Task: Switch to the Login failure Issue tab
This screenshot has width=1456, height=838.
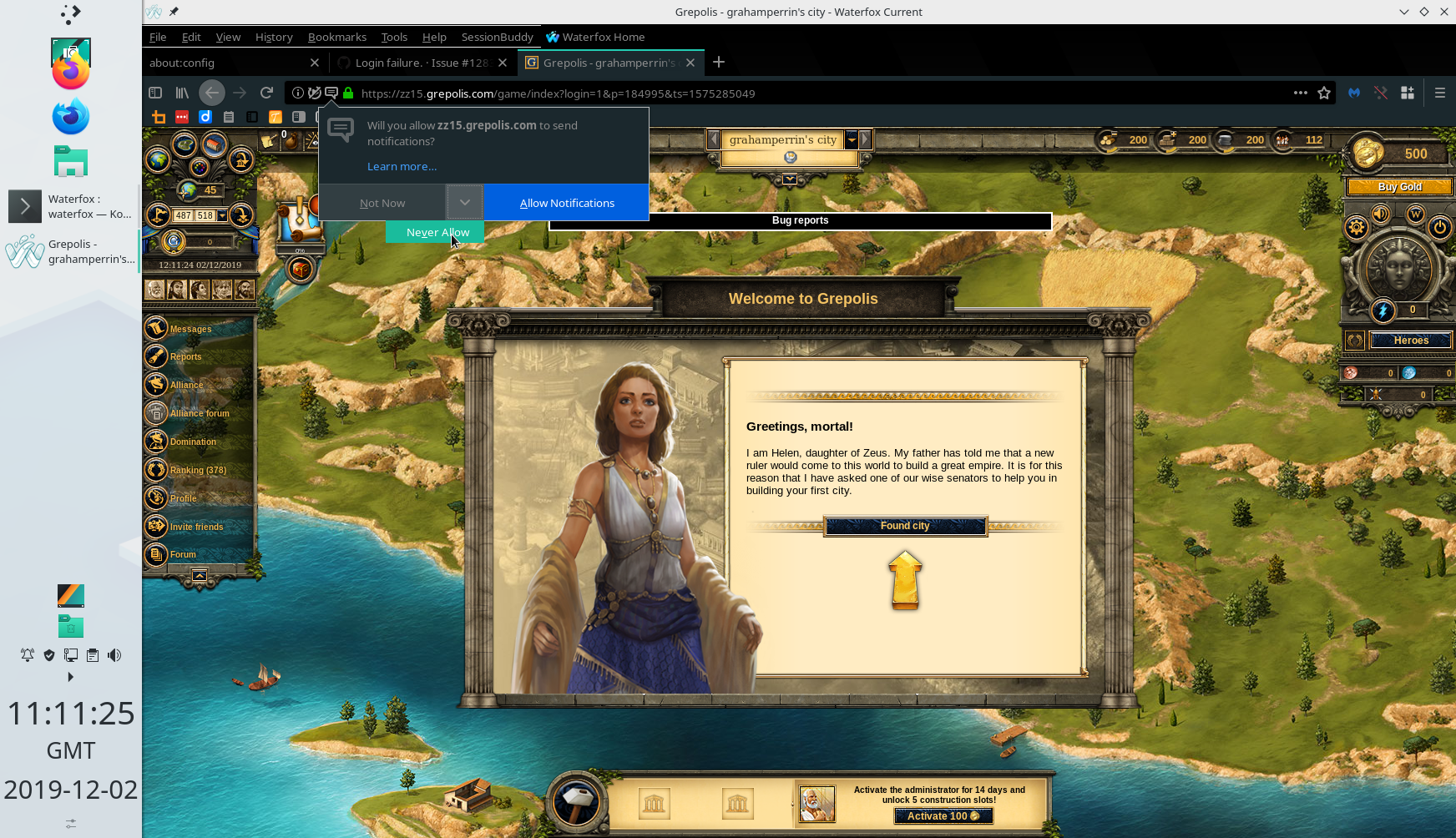Action: [422, 63]
